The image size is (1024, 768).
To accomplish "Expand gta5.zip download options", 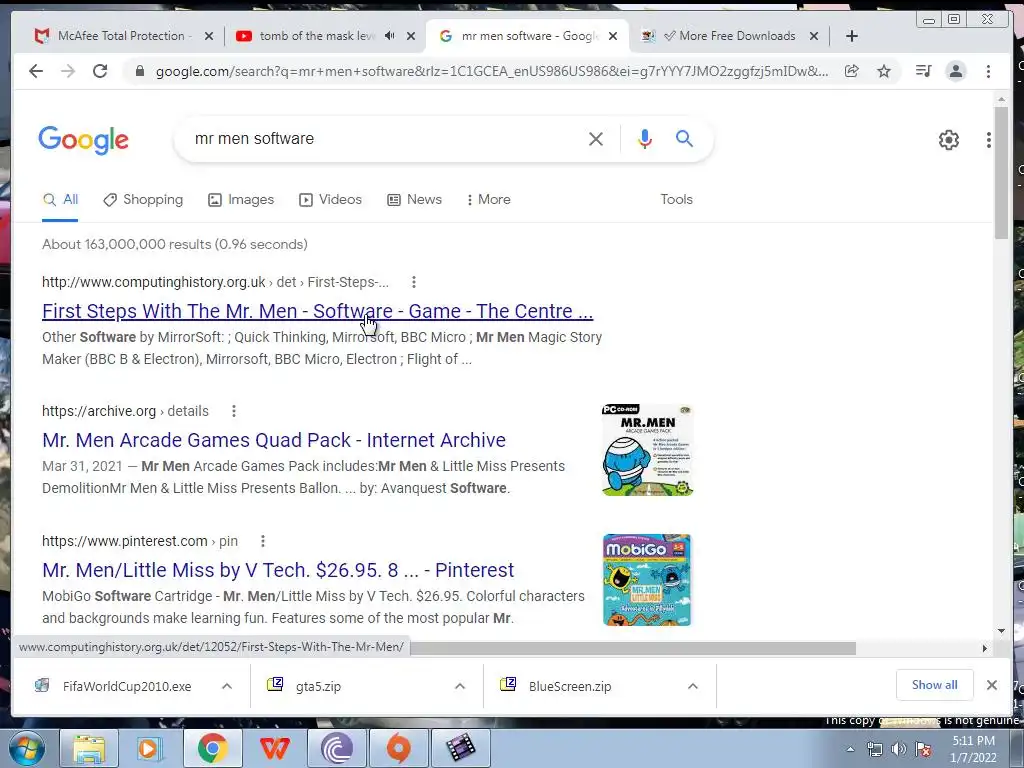I will point(460,686).
